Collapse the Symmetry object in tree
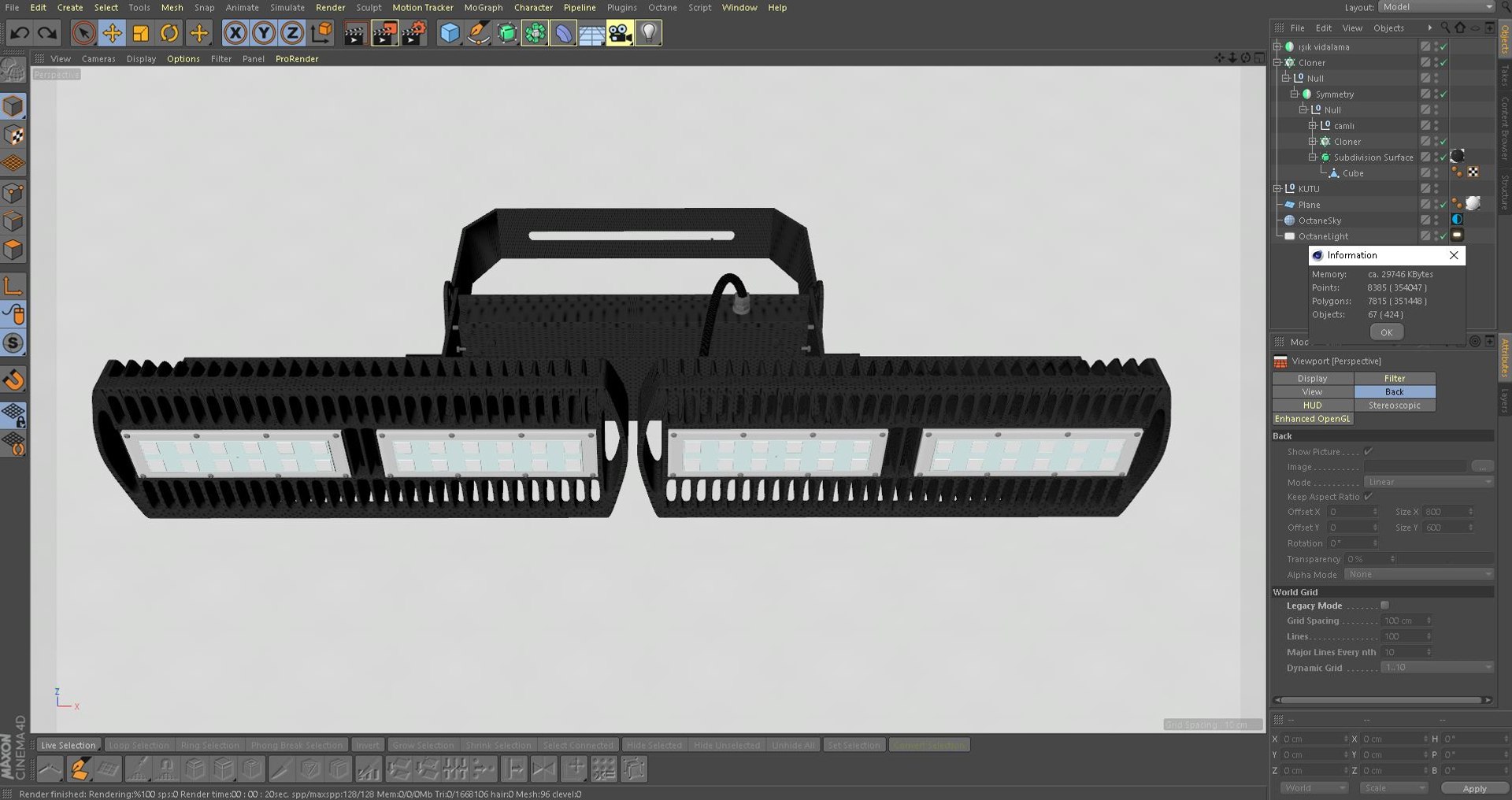 tap(1294, 94)
